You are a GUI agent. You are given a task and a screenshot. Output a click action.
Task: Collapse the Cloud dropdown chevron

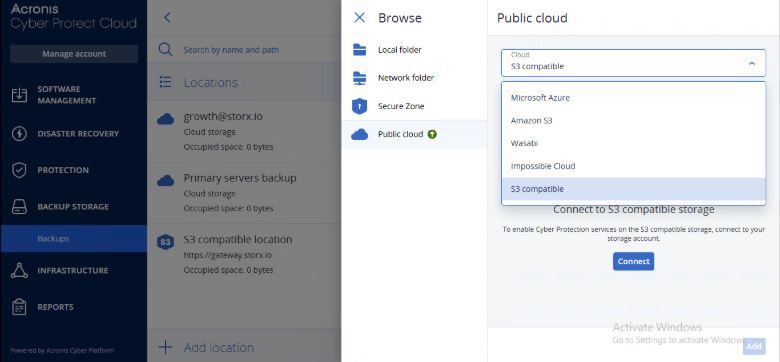(752, 63)
